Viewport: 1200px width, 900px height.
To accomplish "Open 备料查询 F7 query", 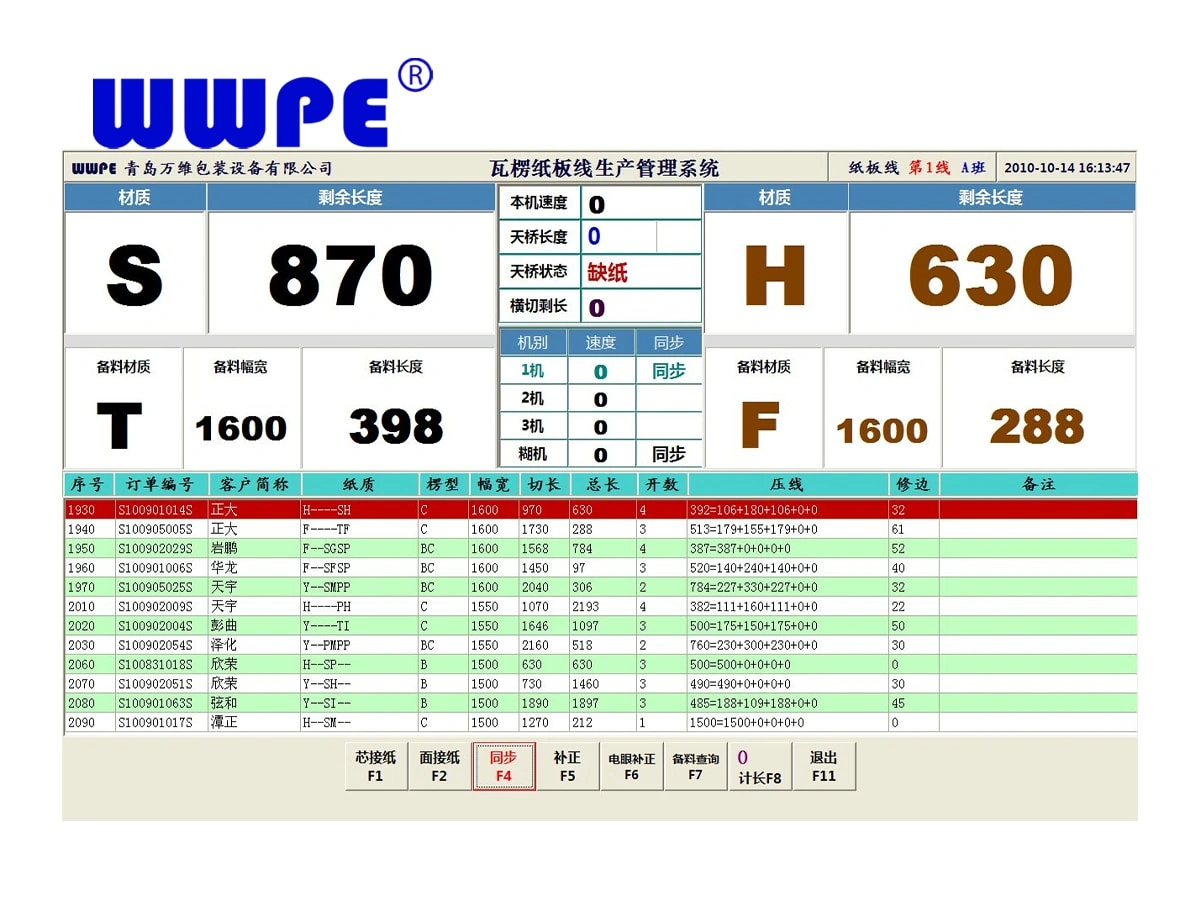I will (695, 766).
